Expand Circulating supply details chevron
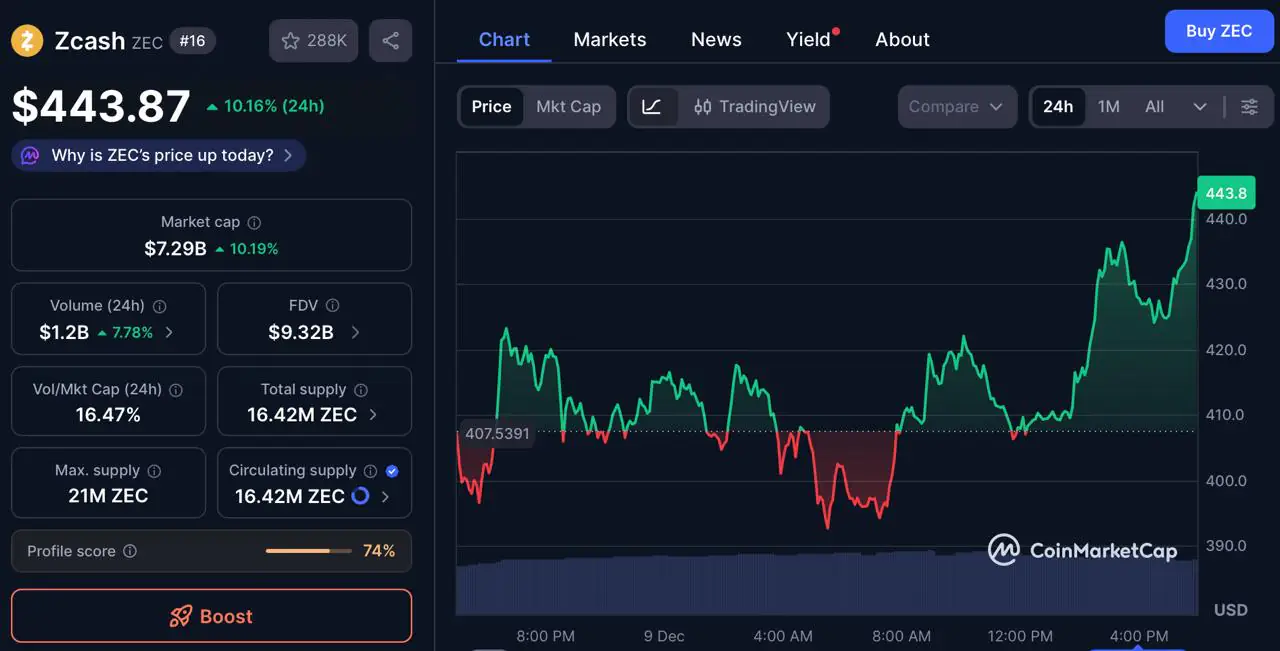 click(x=386, y=497)
